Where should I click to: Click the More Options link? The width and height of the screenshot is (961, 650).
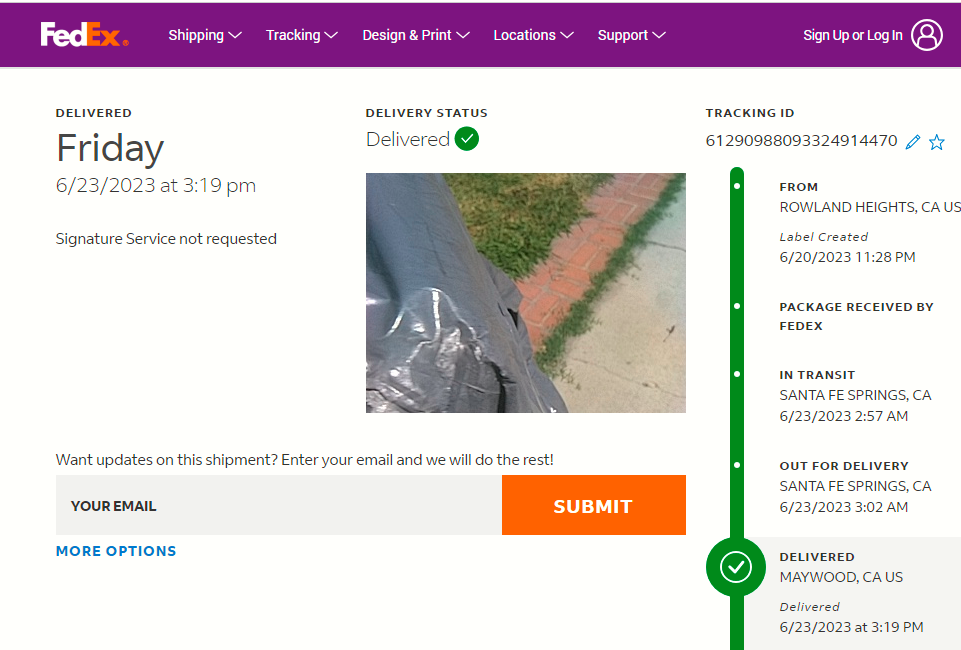pos(116,551)
